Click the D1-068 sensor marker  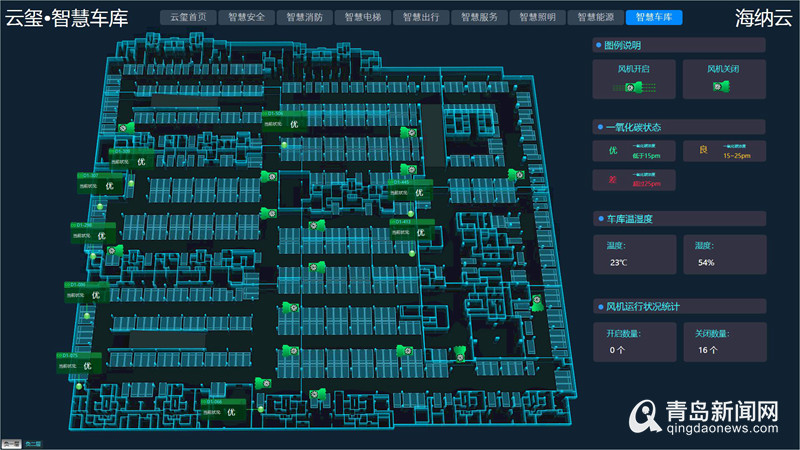pos(222,410)
